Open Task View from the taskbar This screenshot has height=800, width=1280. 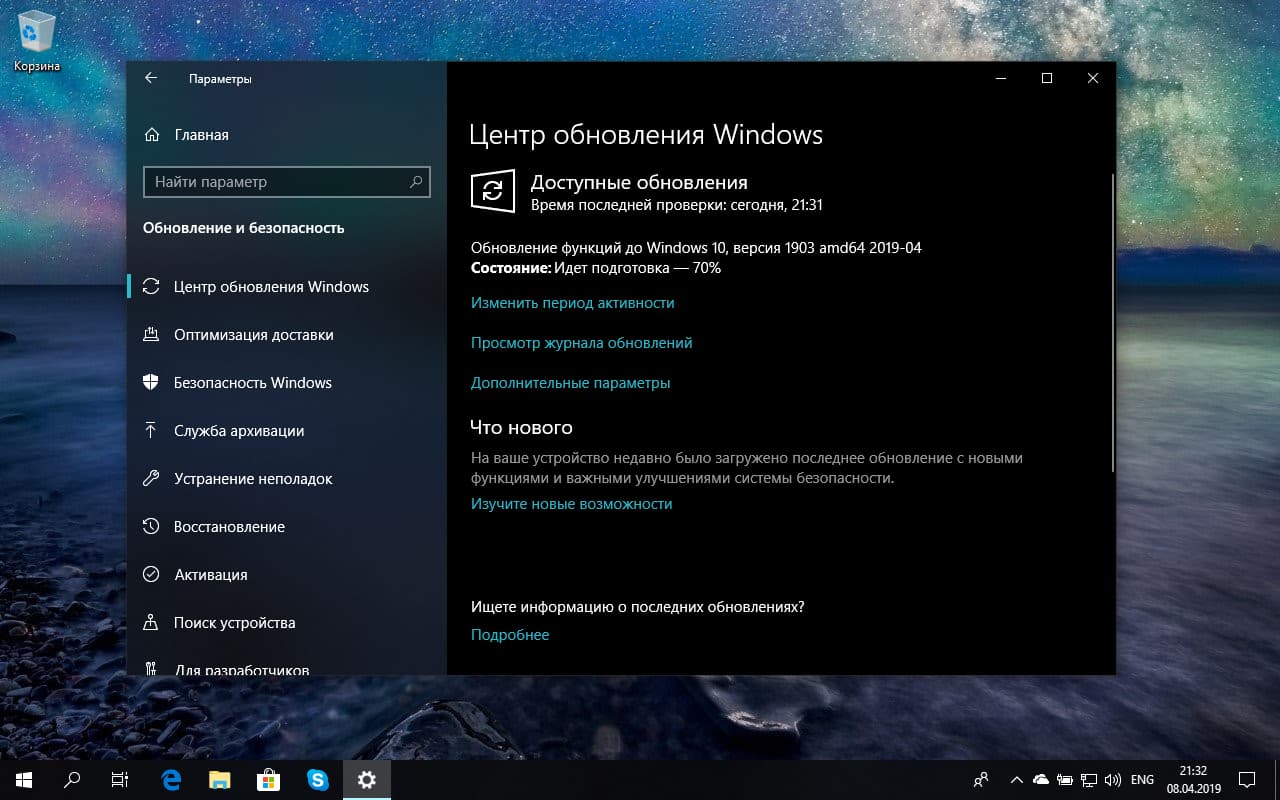(x=119, y=780)
